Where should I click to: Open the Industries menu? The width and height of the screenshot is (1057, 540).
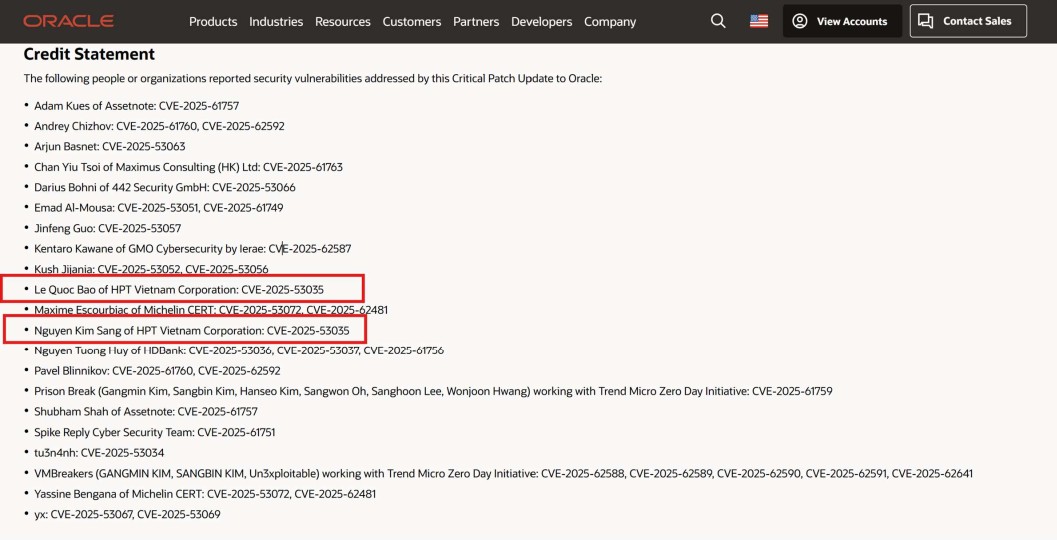pyautogui.click(x=276, y=21)
